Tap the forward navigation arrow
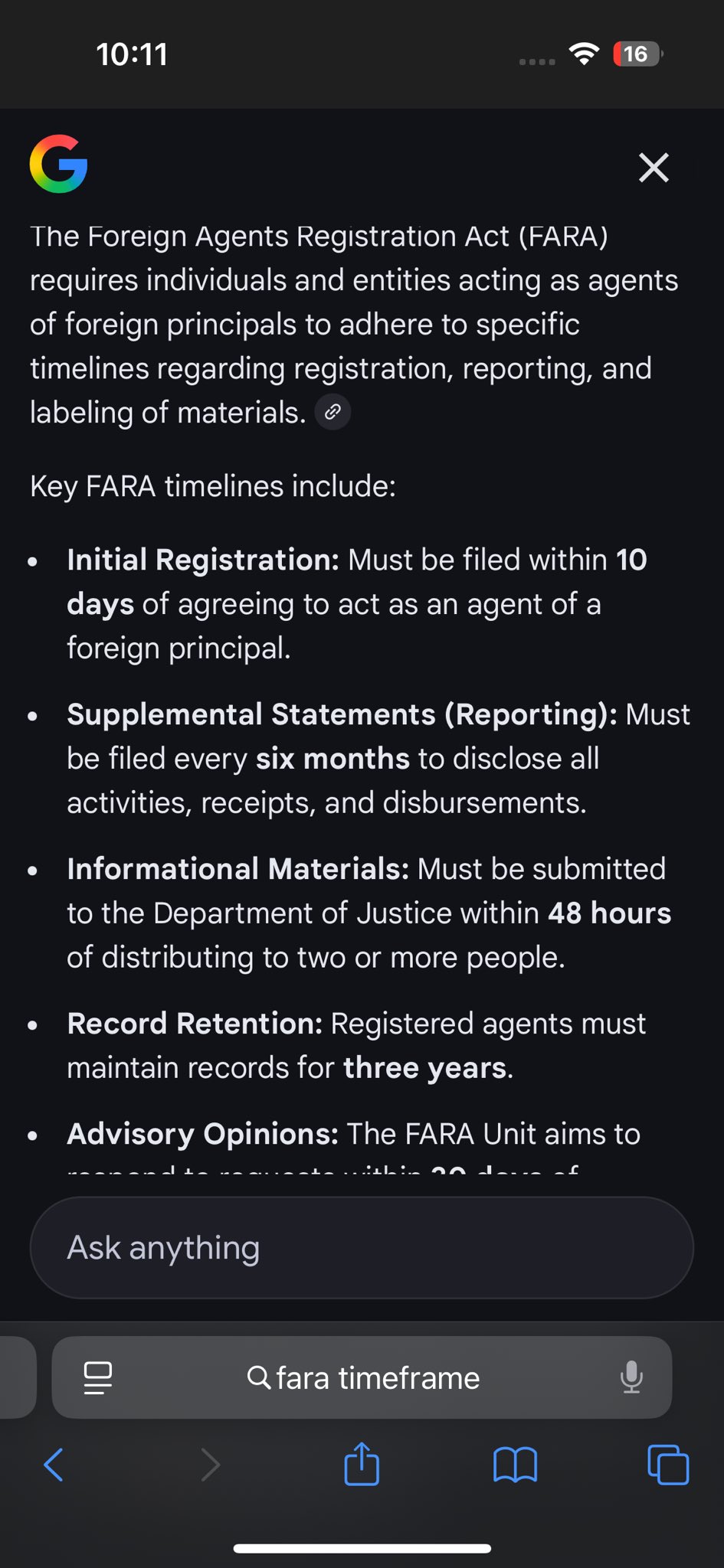This screenshot has height=1568, width=724. pos(209,1465)
